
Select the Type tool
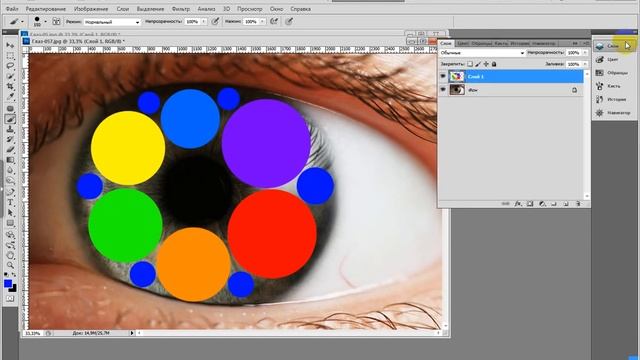10,202
